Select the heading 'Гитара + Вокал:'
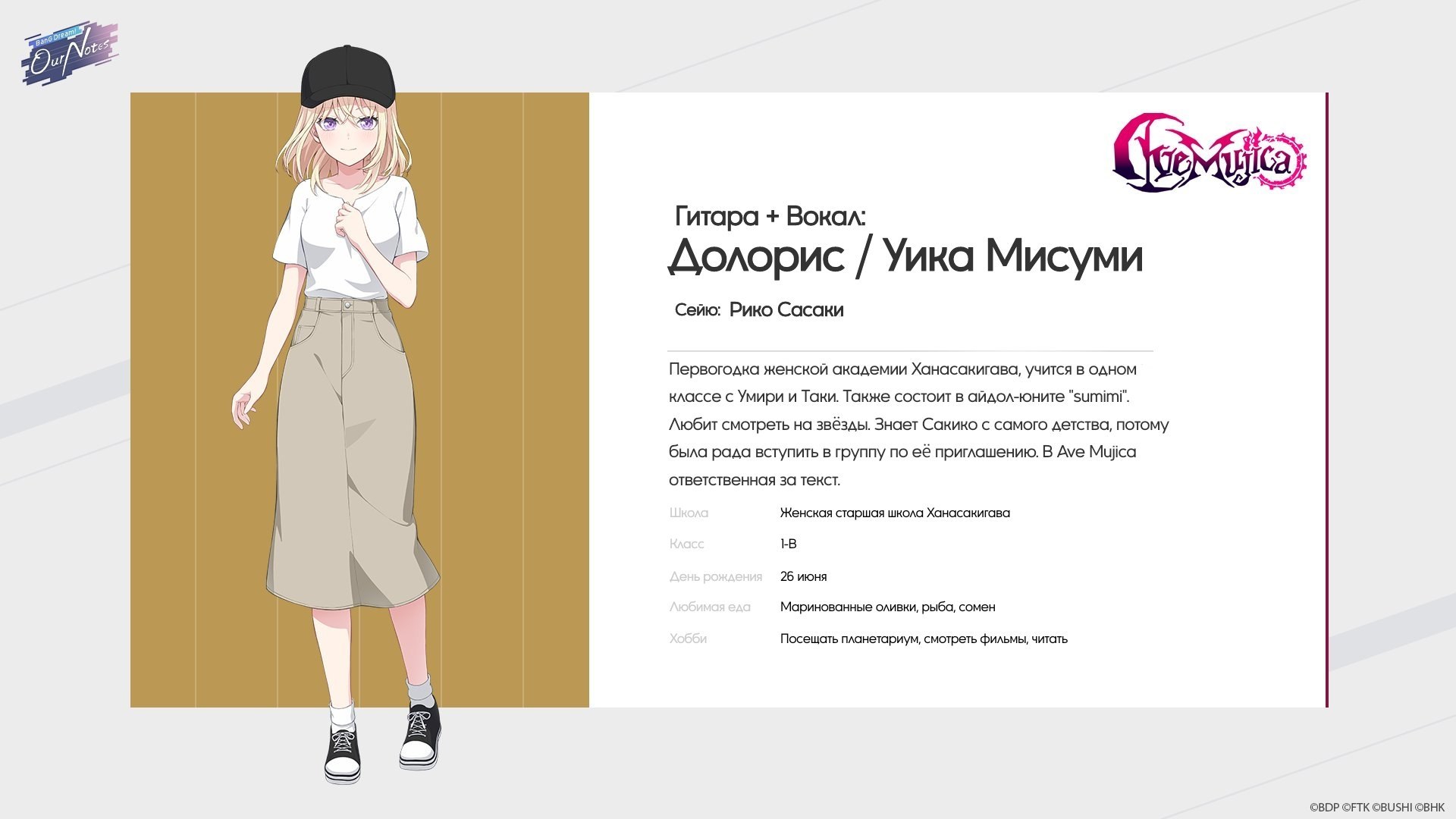This screenshot has width=1456, height=819. click(x=770, y=216)
